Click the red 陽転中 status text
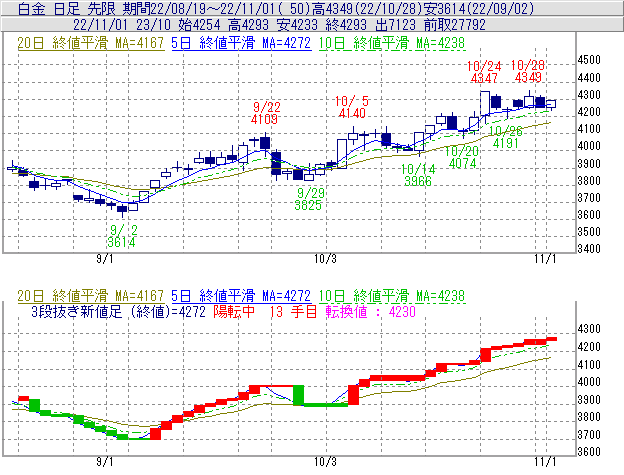Image resolution: width=624 pixels, height=475 pixels. tap(234, 311)
